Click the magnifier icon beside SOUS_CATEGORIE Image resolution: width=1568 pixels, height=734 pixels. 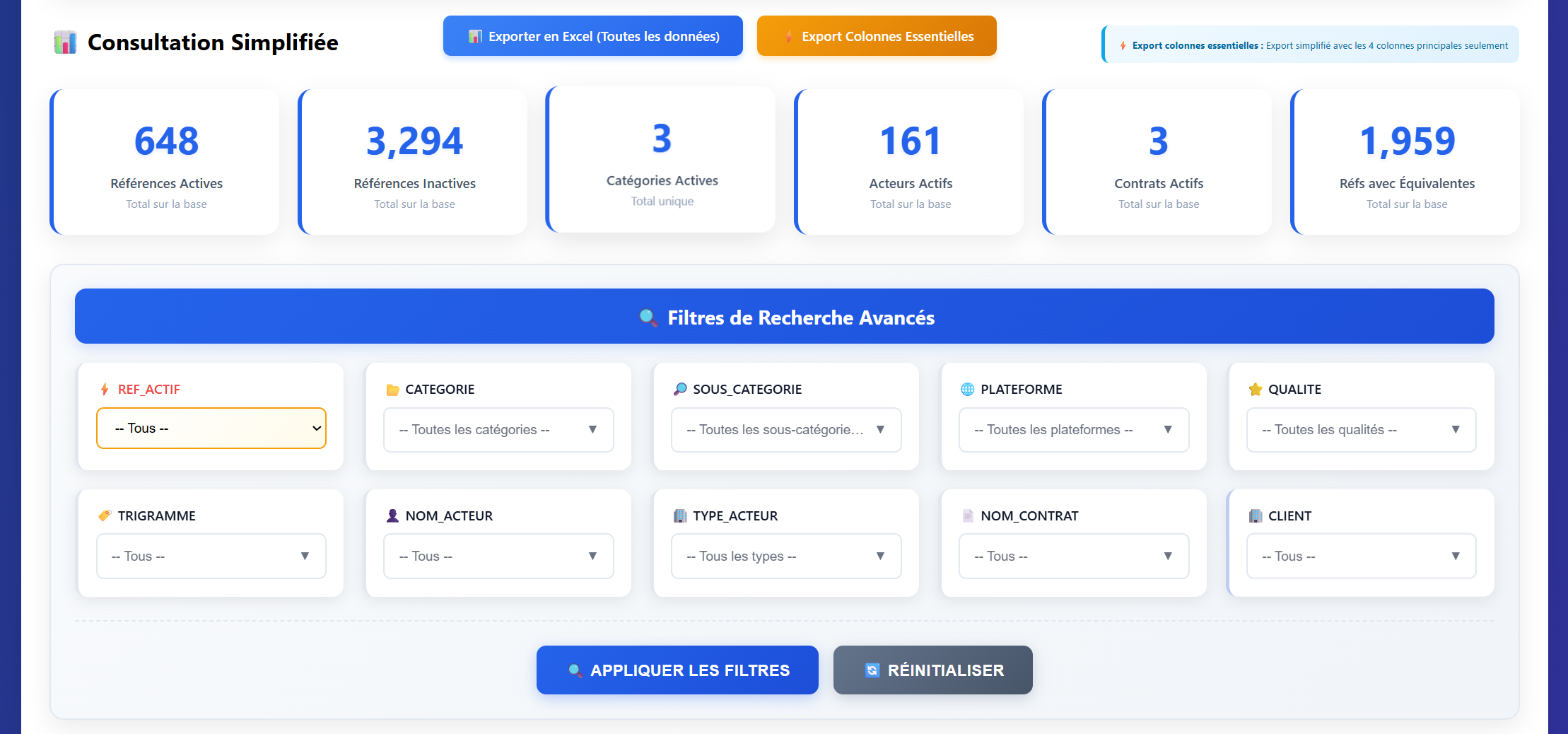point(680,390)
